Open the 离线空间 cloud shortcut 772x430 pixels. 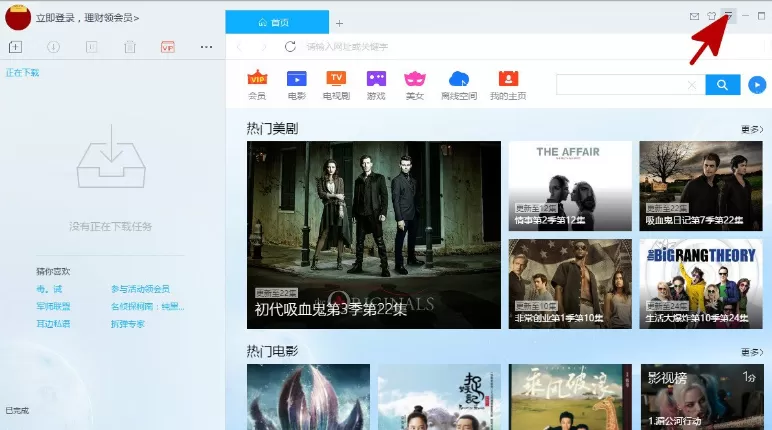pyautogui.click(x=459, y=85)
